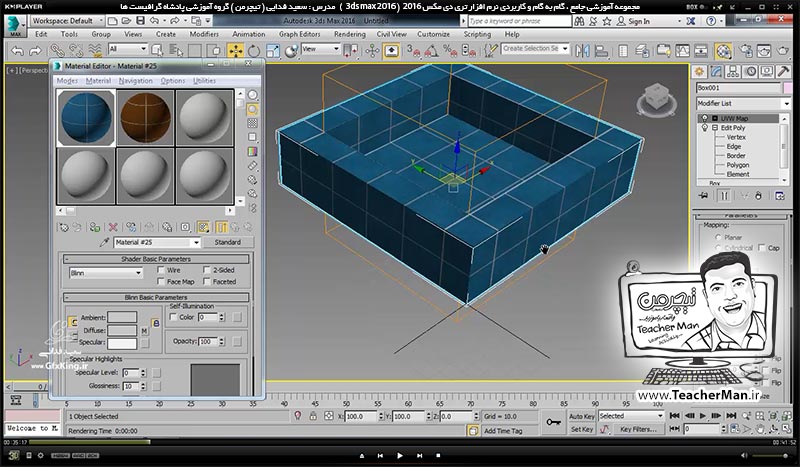Viewport: 800px width, 467px height.
Task: Click the Set Key mode key icon
Action: pyautogui.click(x=553, y=422)
